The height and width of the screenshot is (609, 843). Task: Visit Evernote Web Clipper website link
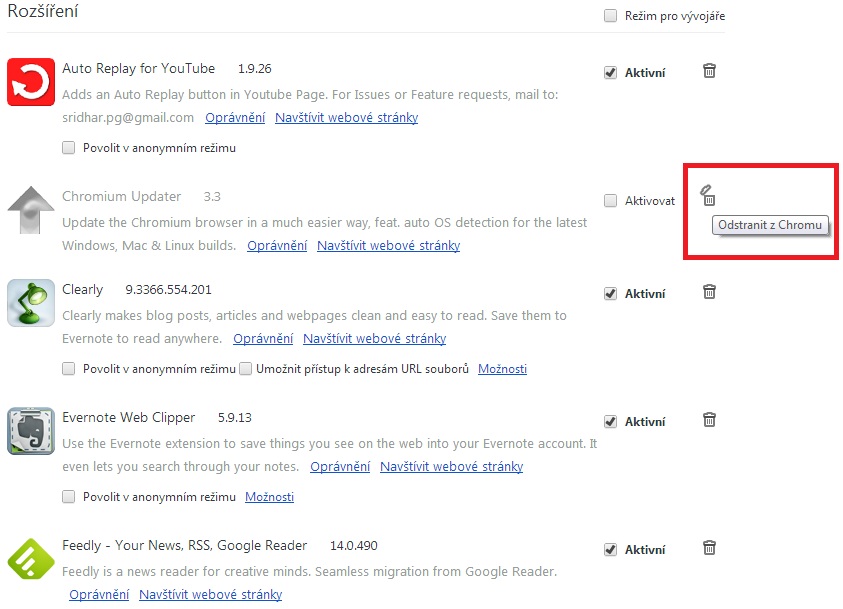tap(451, 467)
